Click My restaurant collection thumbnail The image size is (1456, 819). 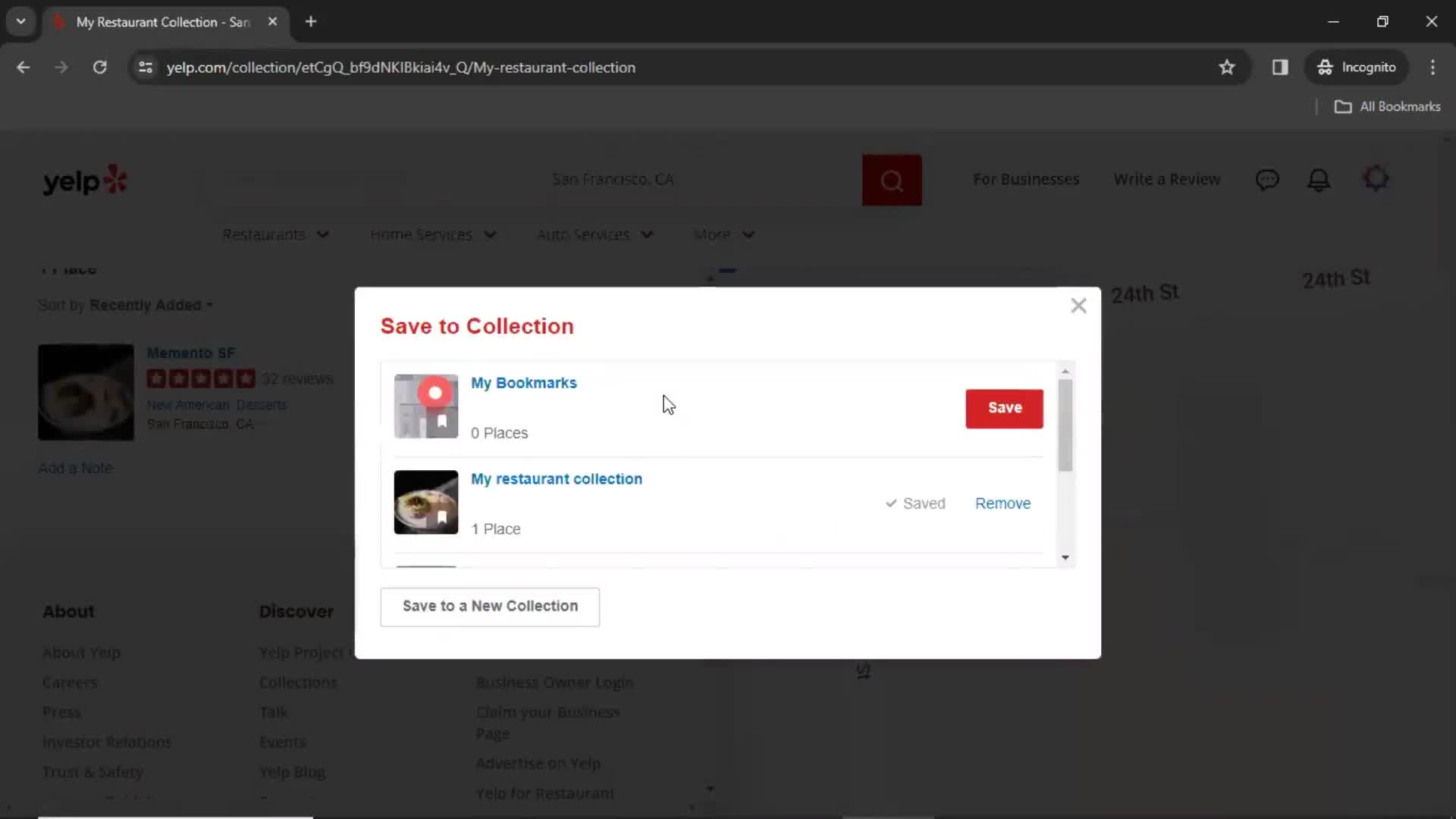[426, 502]
